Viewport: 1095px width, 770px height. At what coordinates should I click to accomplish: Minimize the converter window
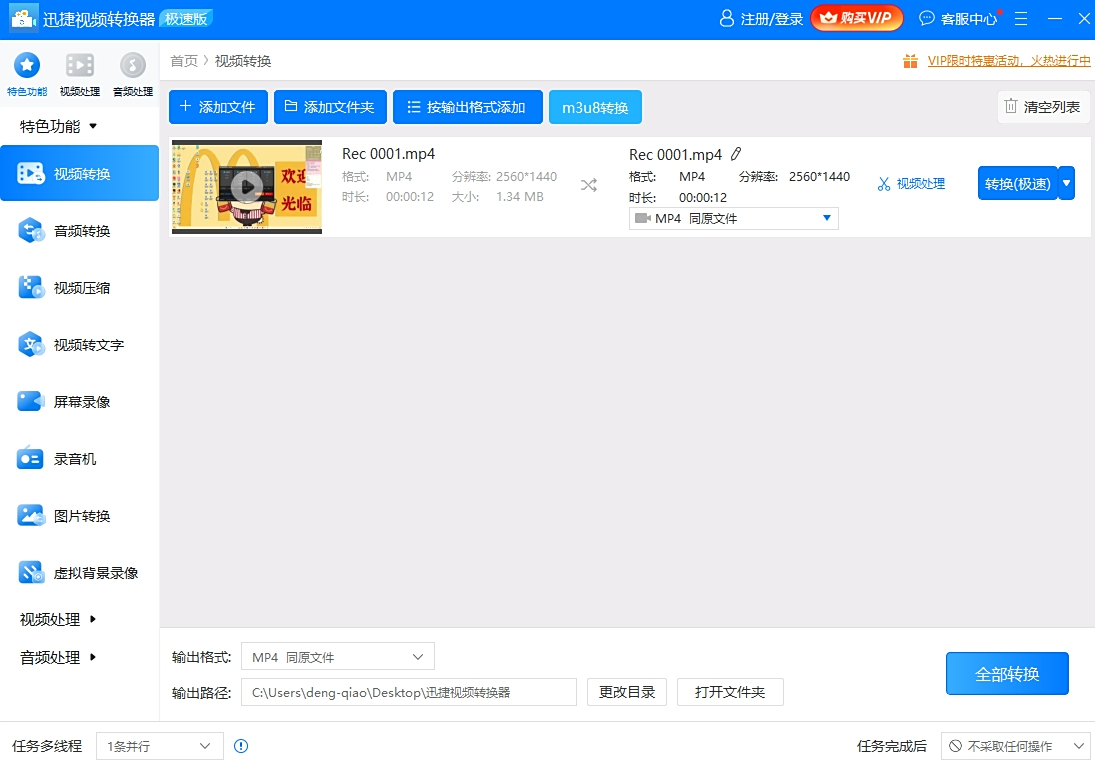(1054, 19)
